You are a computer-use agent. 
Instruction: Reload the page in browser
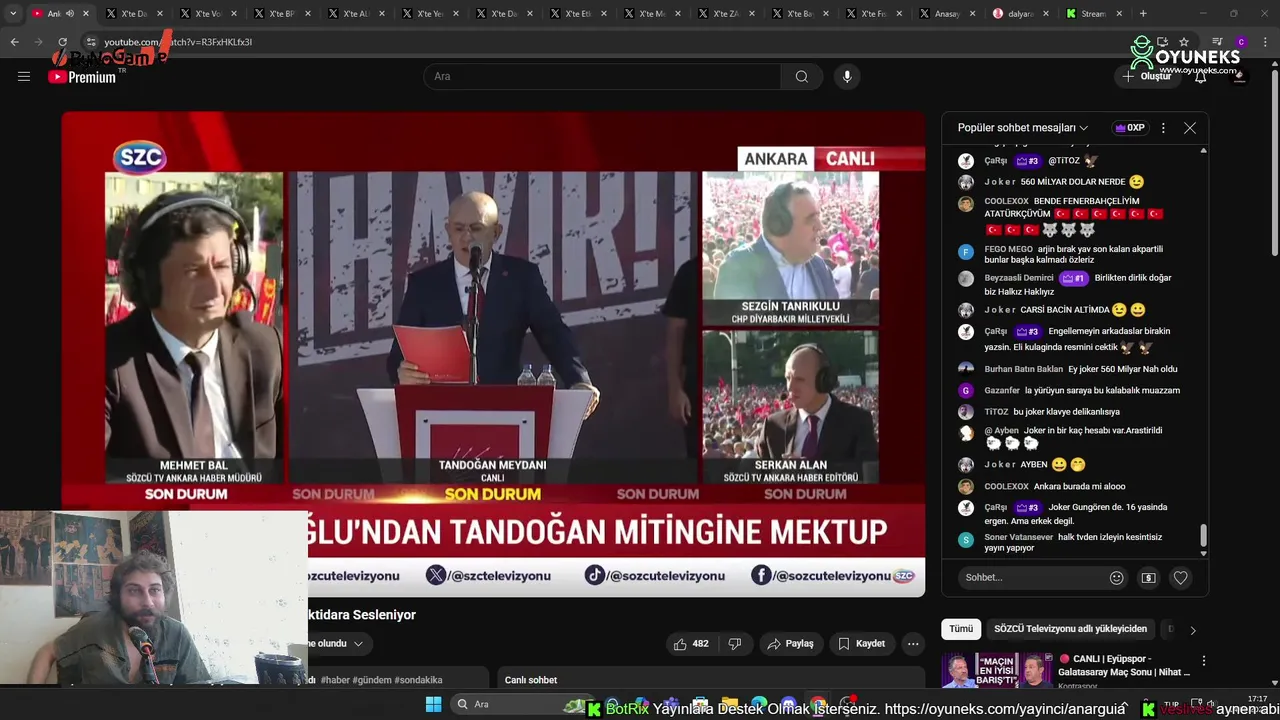(62, 42)
